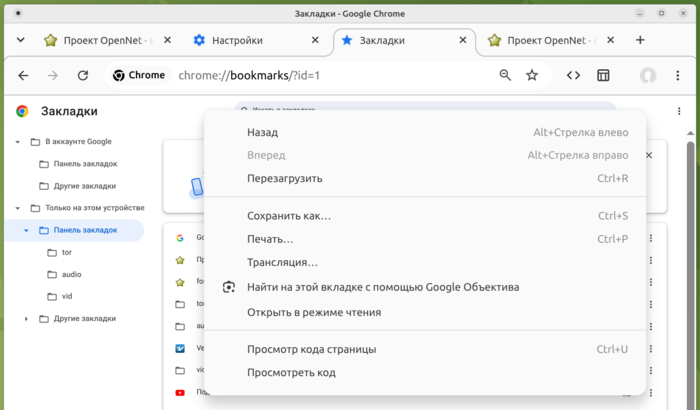Click the address bar URL chrome://bookmarks
700x410 pixels.
point(249,75)
